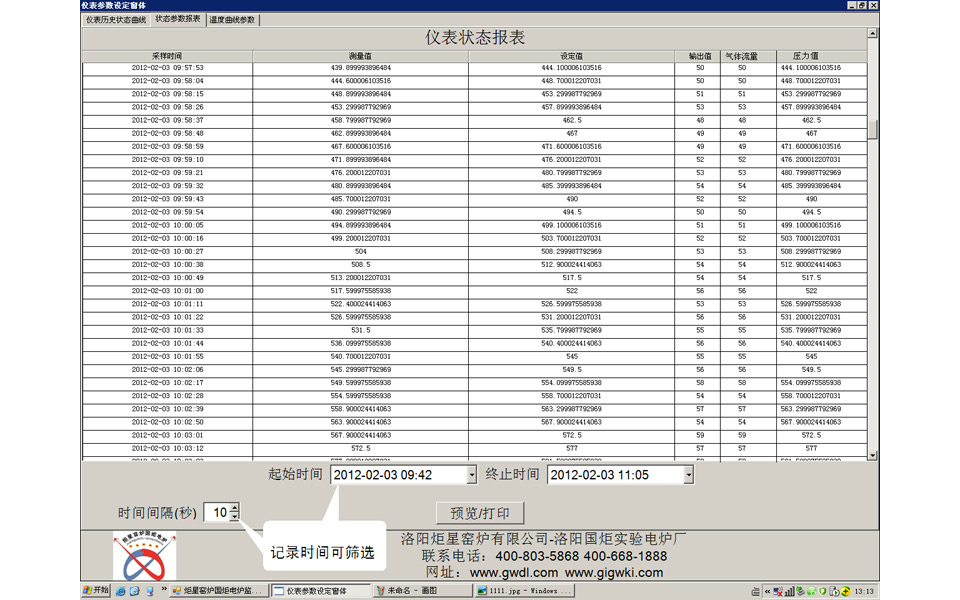Click the 设定值 column header
960x600 pixels.
point(571,56)
